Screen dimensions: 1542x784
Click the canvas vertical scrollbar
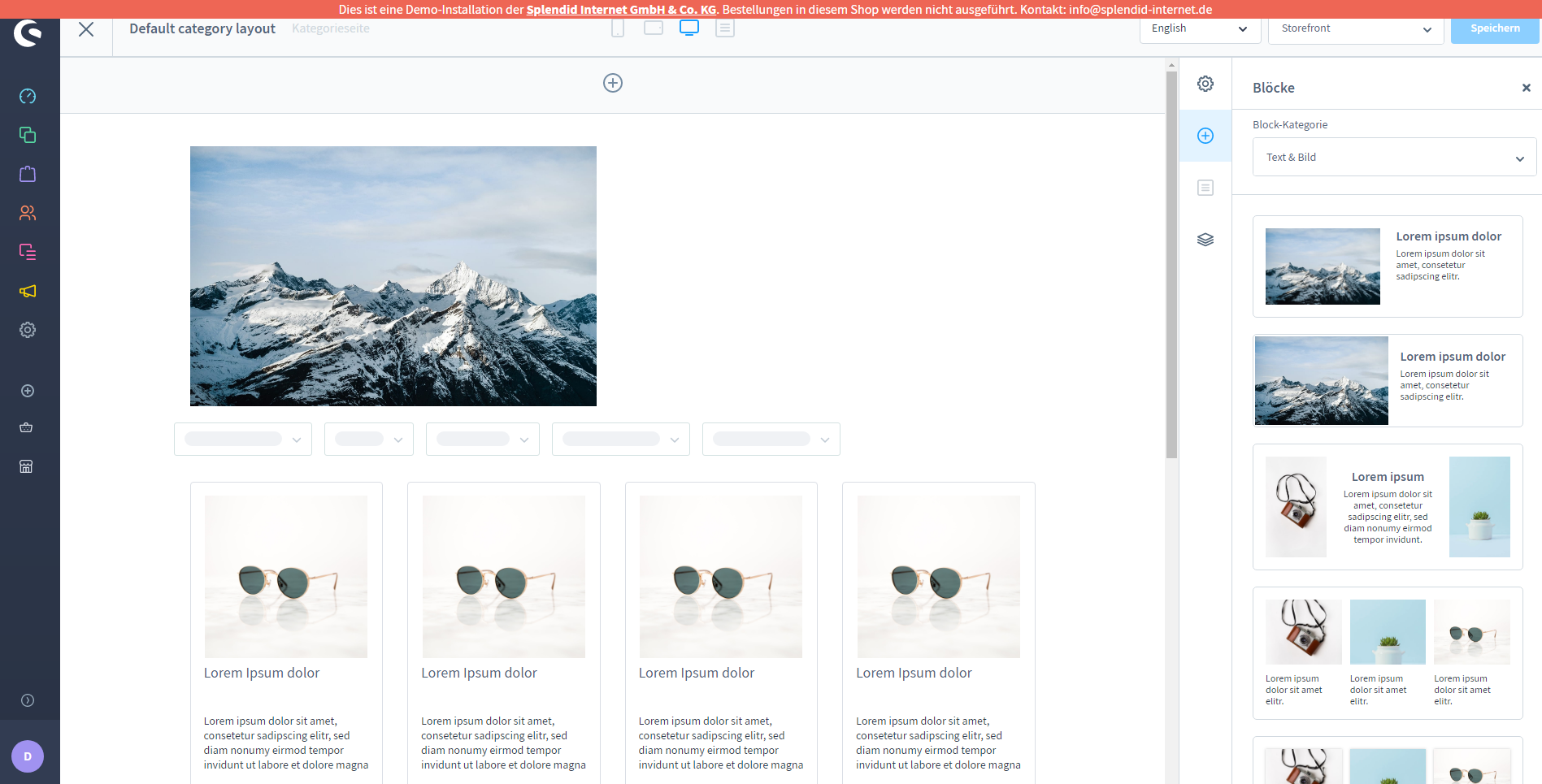coord(1171,265)
